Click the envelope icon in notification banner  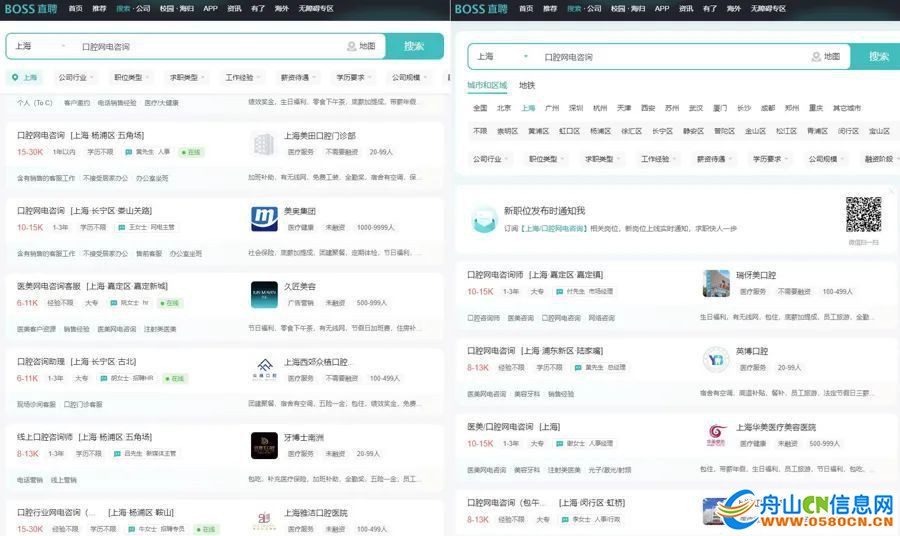485,218
